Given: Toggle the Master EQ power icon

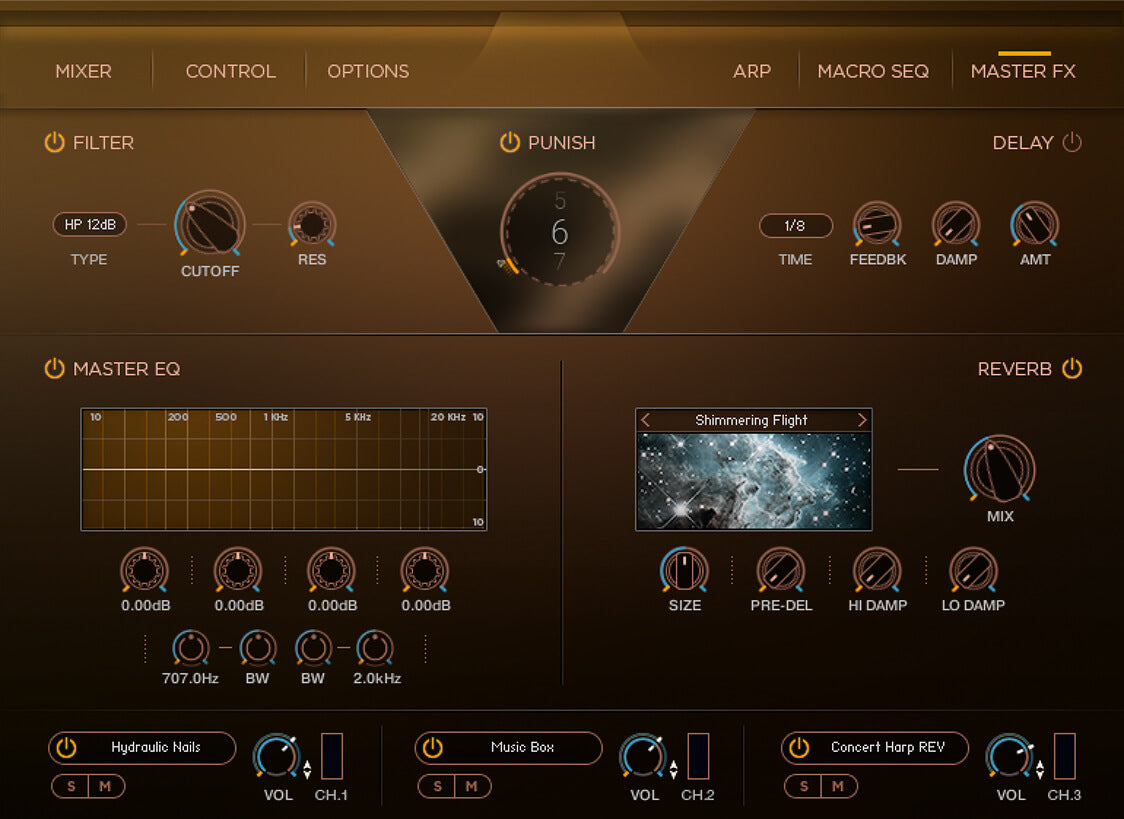Looking at the screenshot, I should click(54, 369).
